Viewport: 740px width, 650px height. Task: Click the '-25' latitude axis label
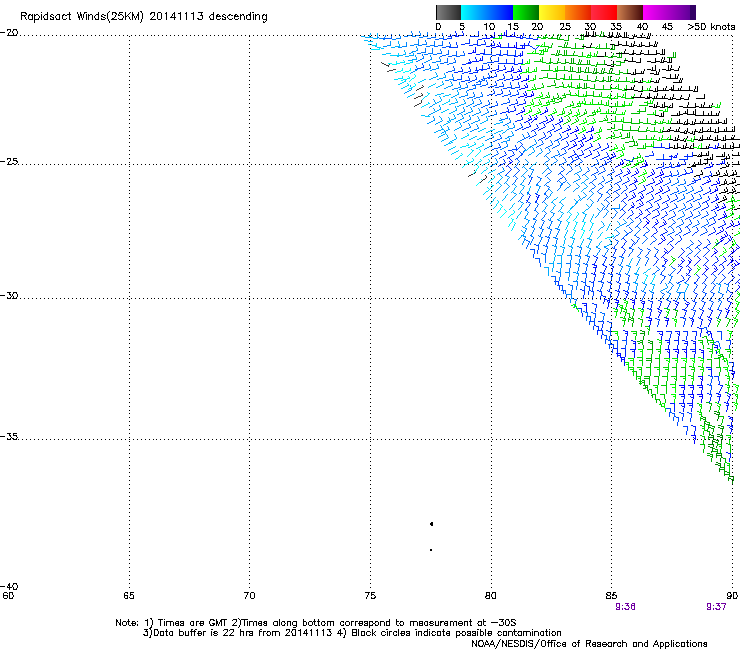(x=9, y=161)
